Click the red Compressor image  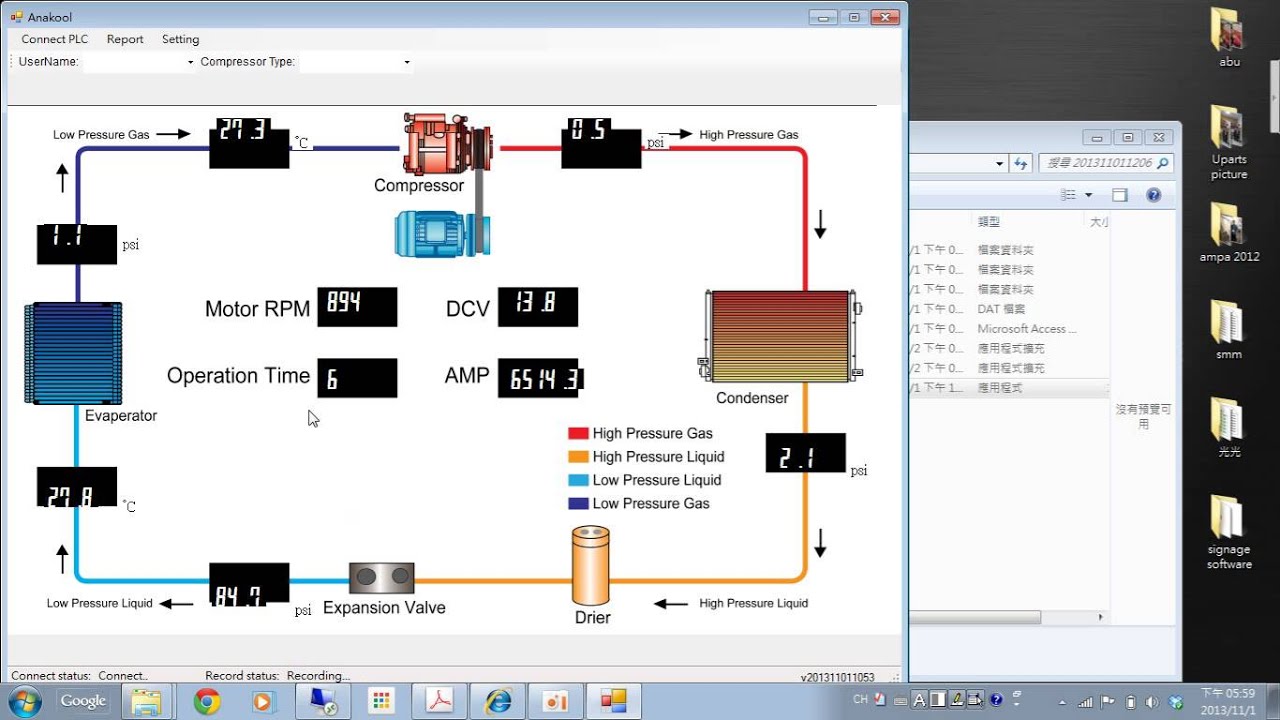pos(448,145)
